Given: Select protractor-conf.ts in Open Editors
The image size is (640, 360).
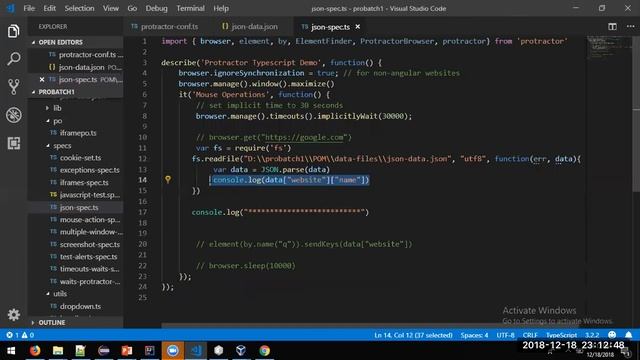Looking at the screenshot, I should (87, 55).
